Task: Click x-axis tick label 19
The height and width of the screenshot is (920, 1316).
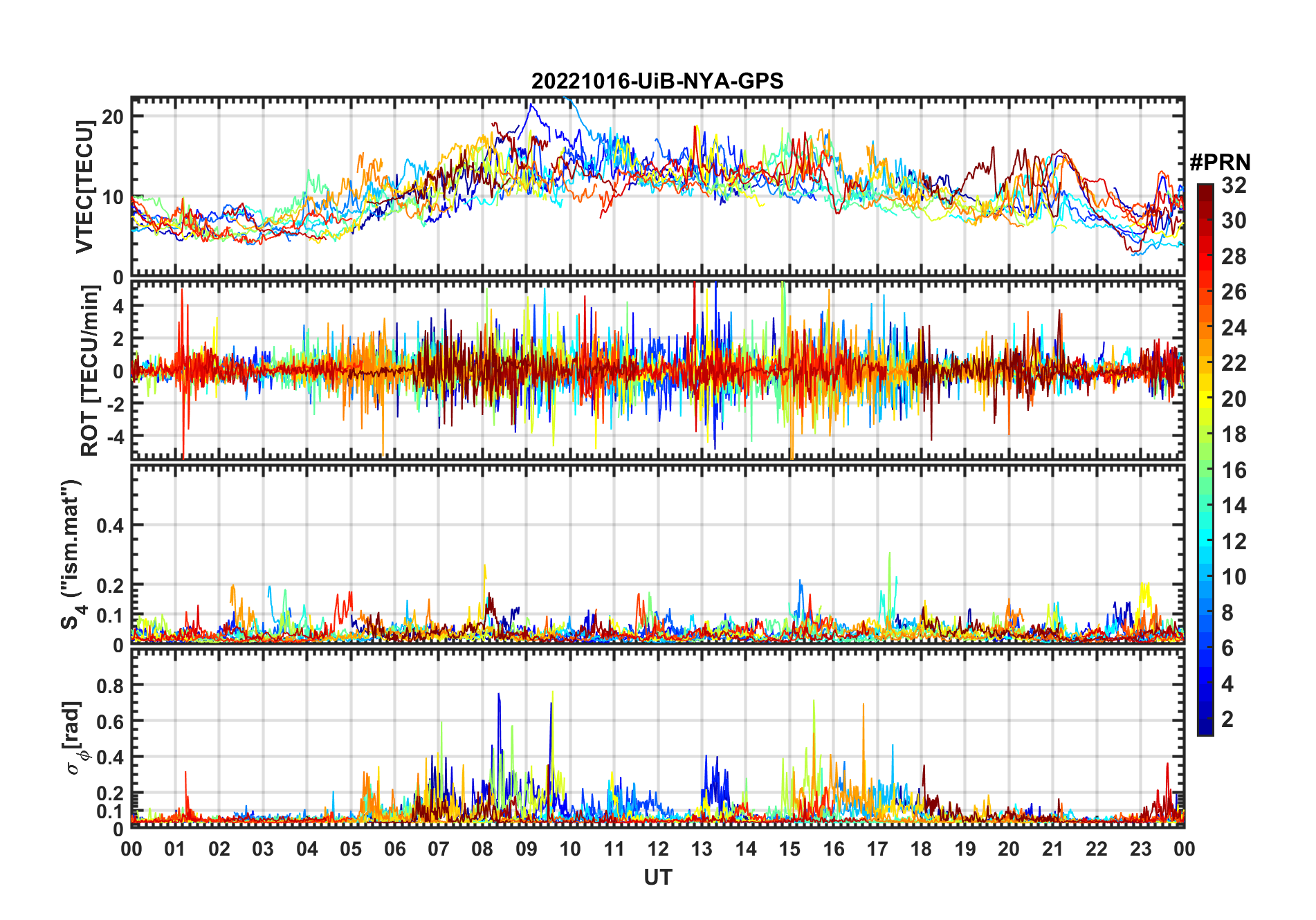Action: pyautogui.click(x=965, y=849)
